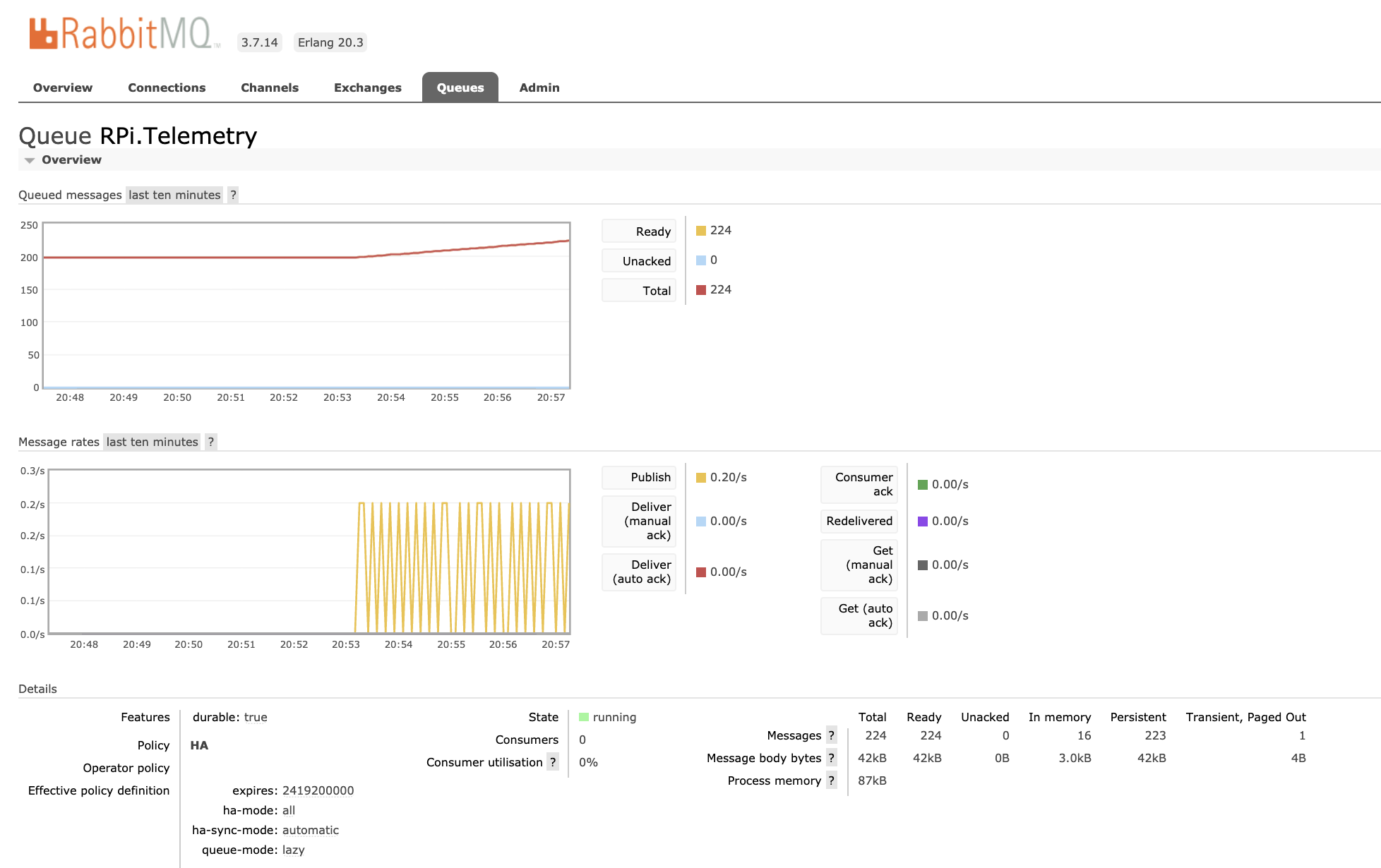Click the Message rates chart area

[x=309, y=552]
